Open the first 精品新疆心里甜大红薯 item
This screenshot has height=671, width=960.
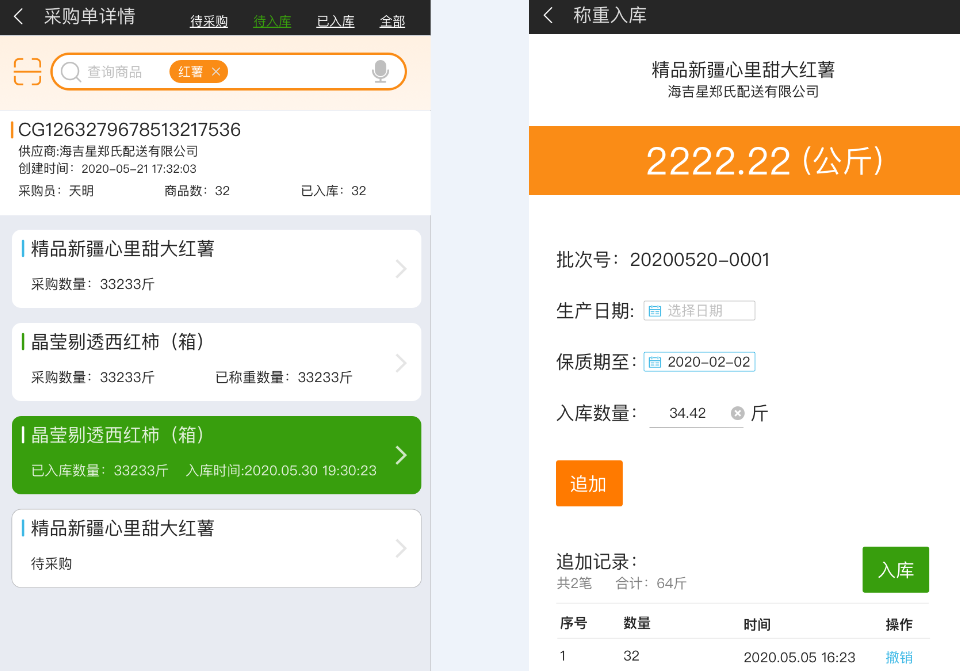[217, 269]
